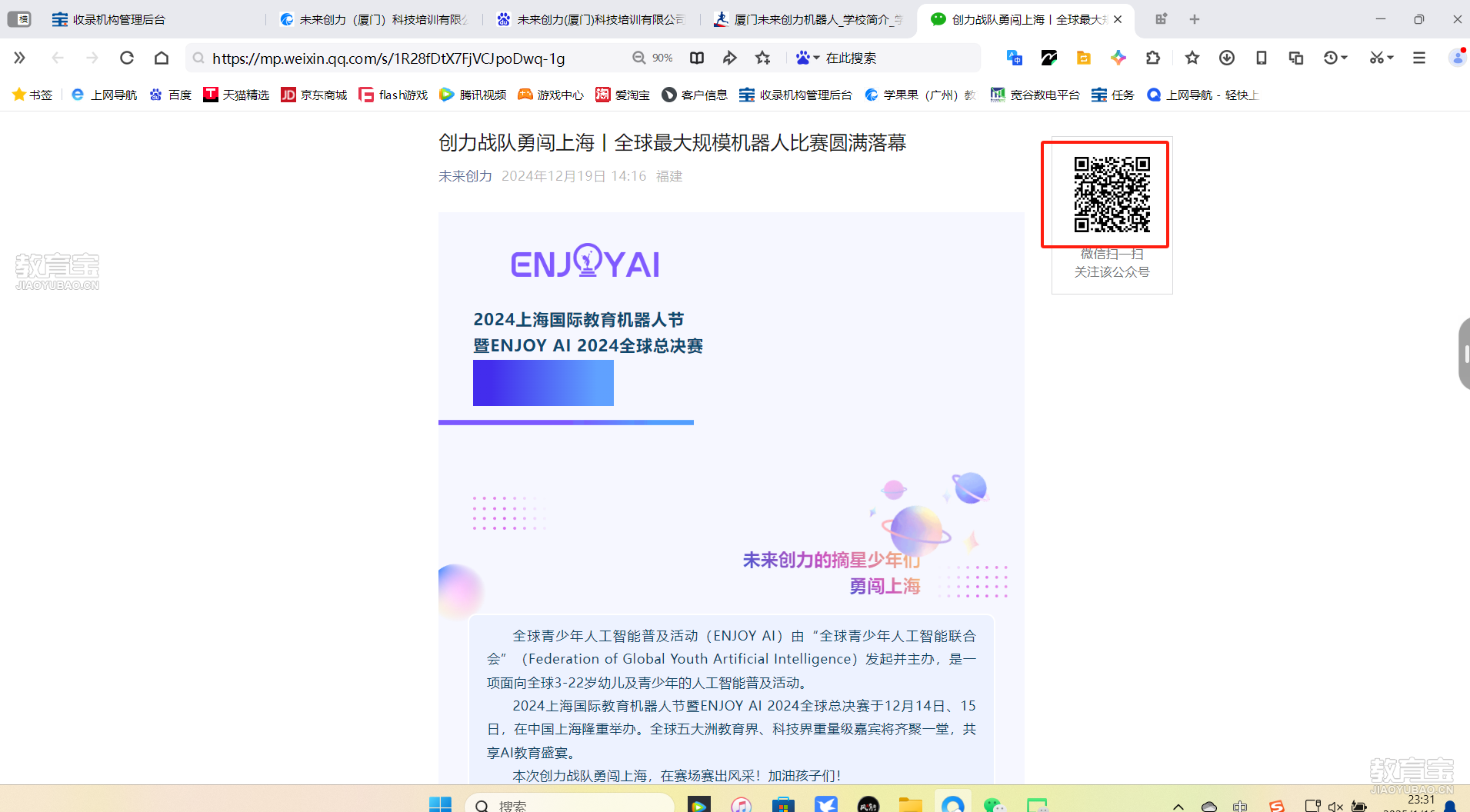Open the black signature-style extension
The width and height of the screenshot is (1470, 812).
(1049, 58)
